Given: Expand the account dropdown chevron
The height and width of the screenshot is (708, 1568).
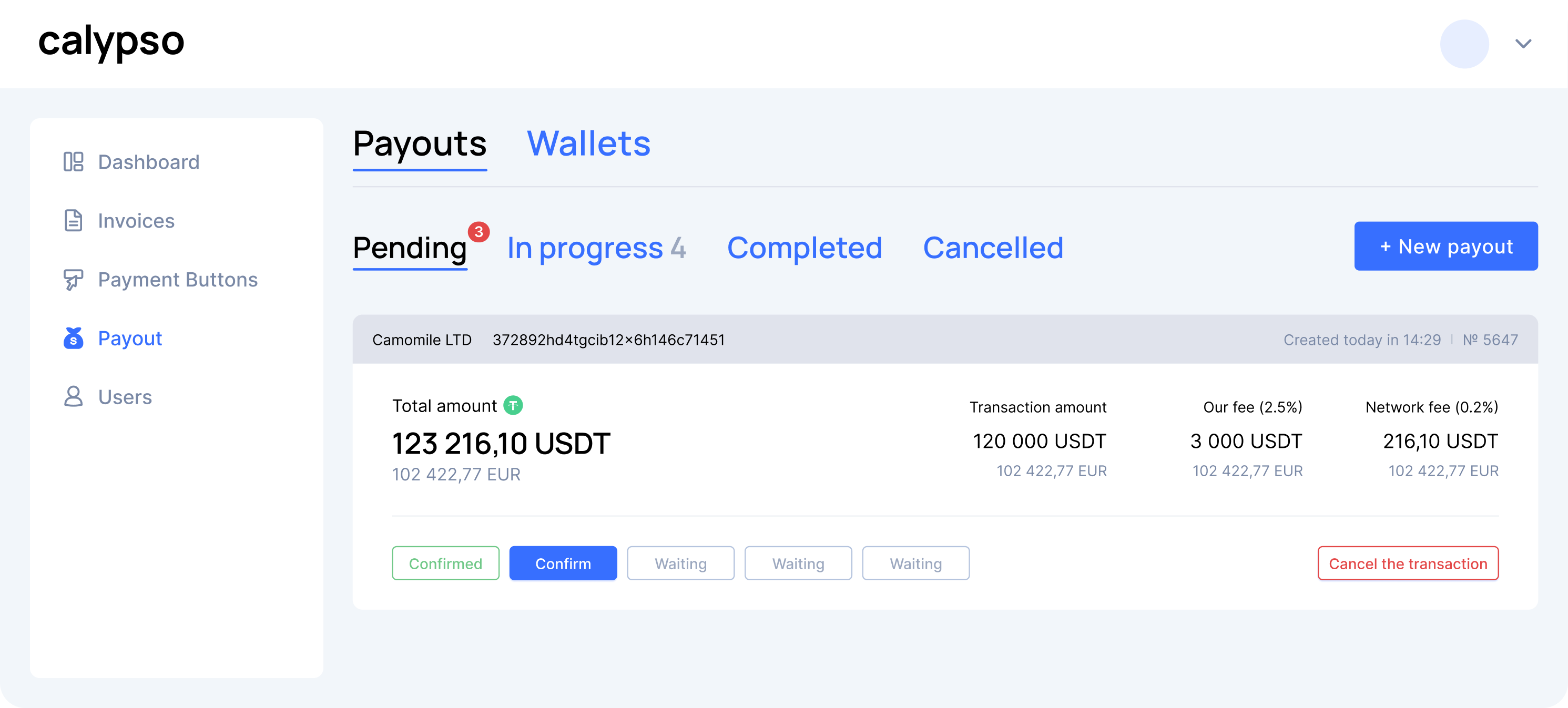Looking at the screenshot, I should [1523, 44].
